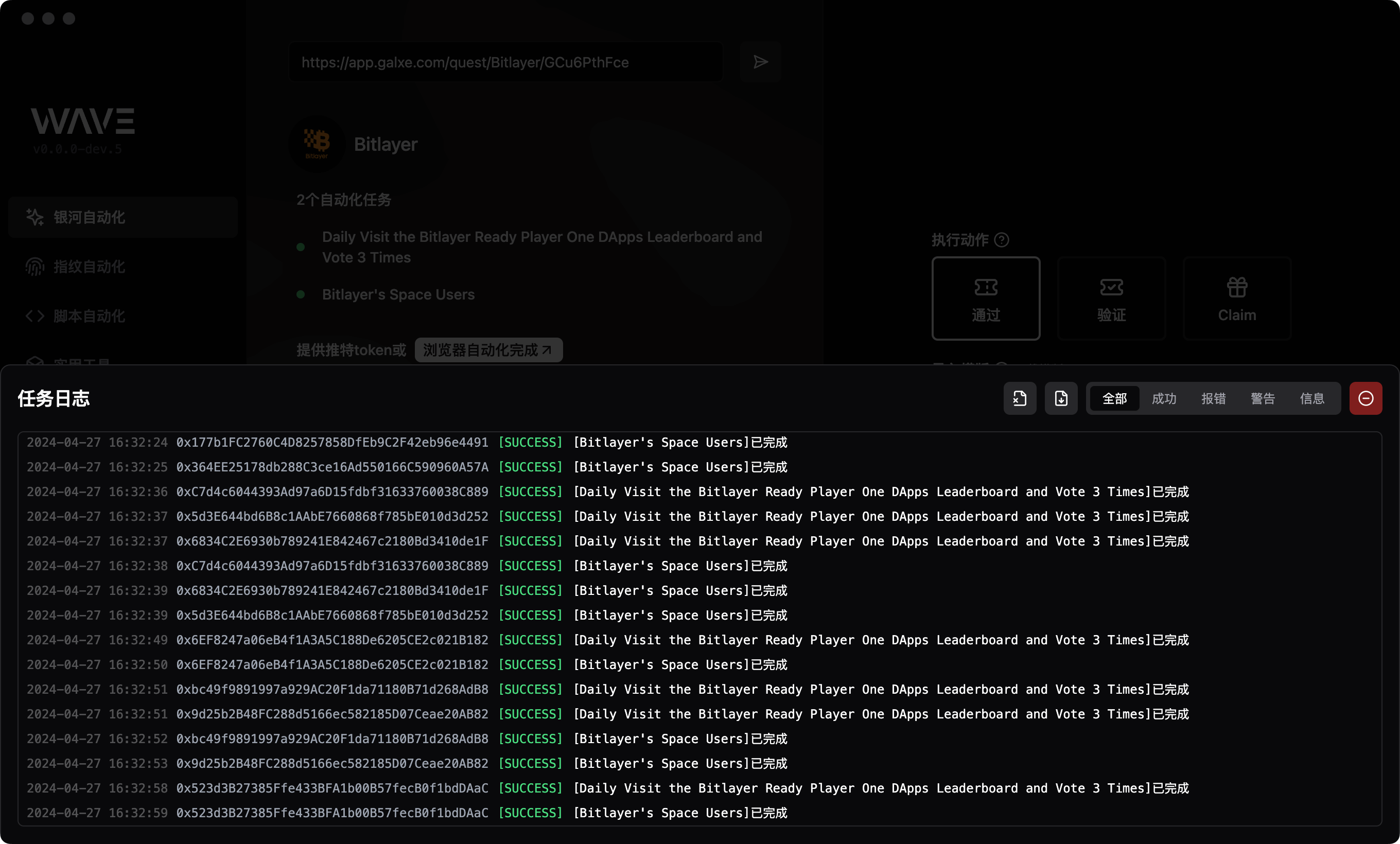Filter logs by 信息 tab
The image size is (1400, 844).
(x=1312, y=398)
